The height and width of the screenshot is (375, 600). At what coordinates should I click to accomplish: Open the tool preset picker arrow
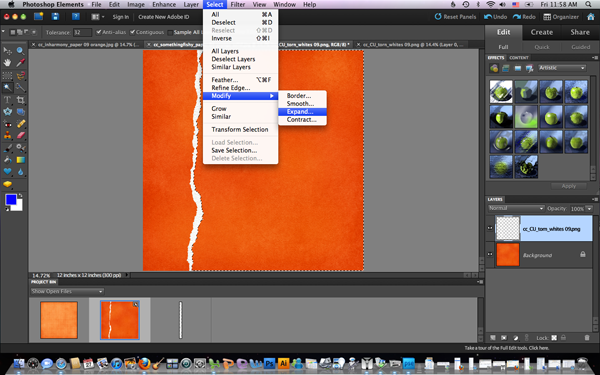(x=3, y=32)
